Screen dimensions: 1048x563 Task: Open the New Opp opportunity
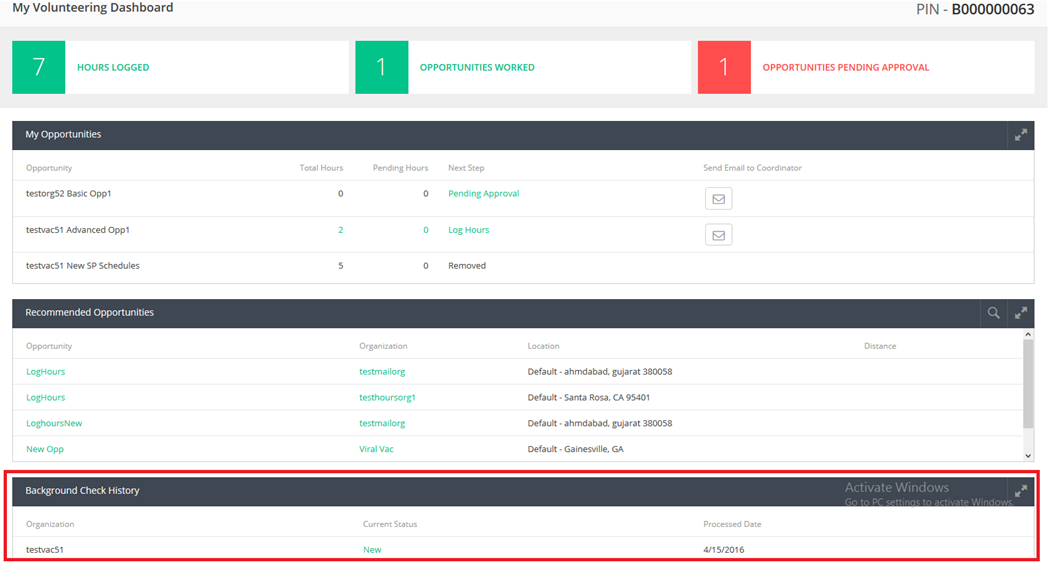45,449
